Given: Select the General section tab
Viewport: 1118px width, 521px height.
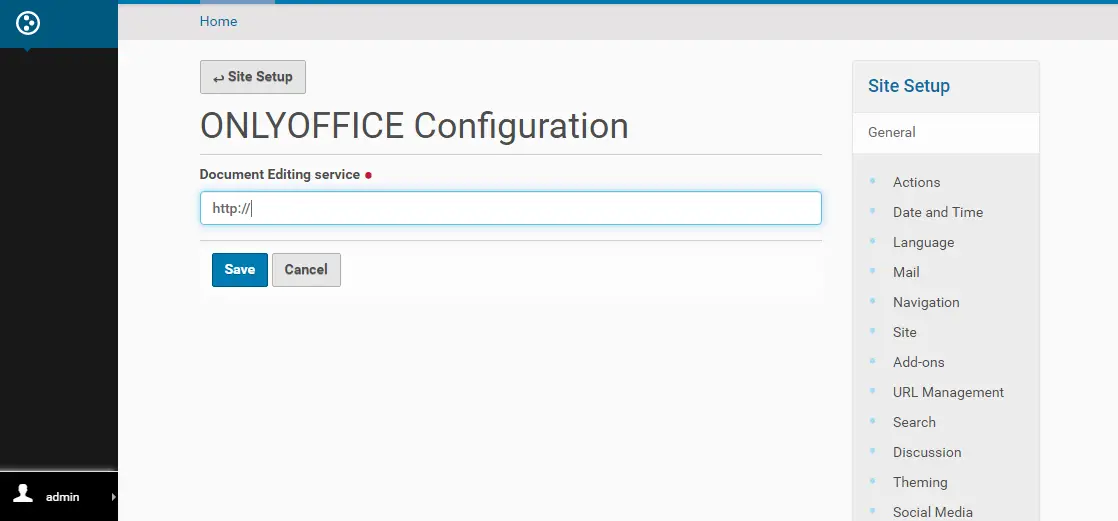Looking at the screenshot, I should pos(945,133).
